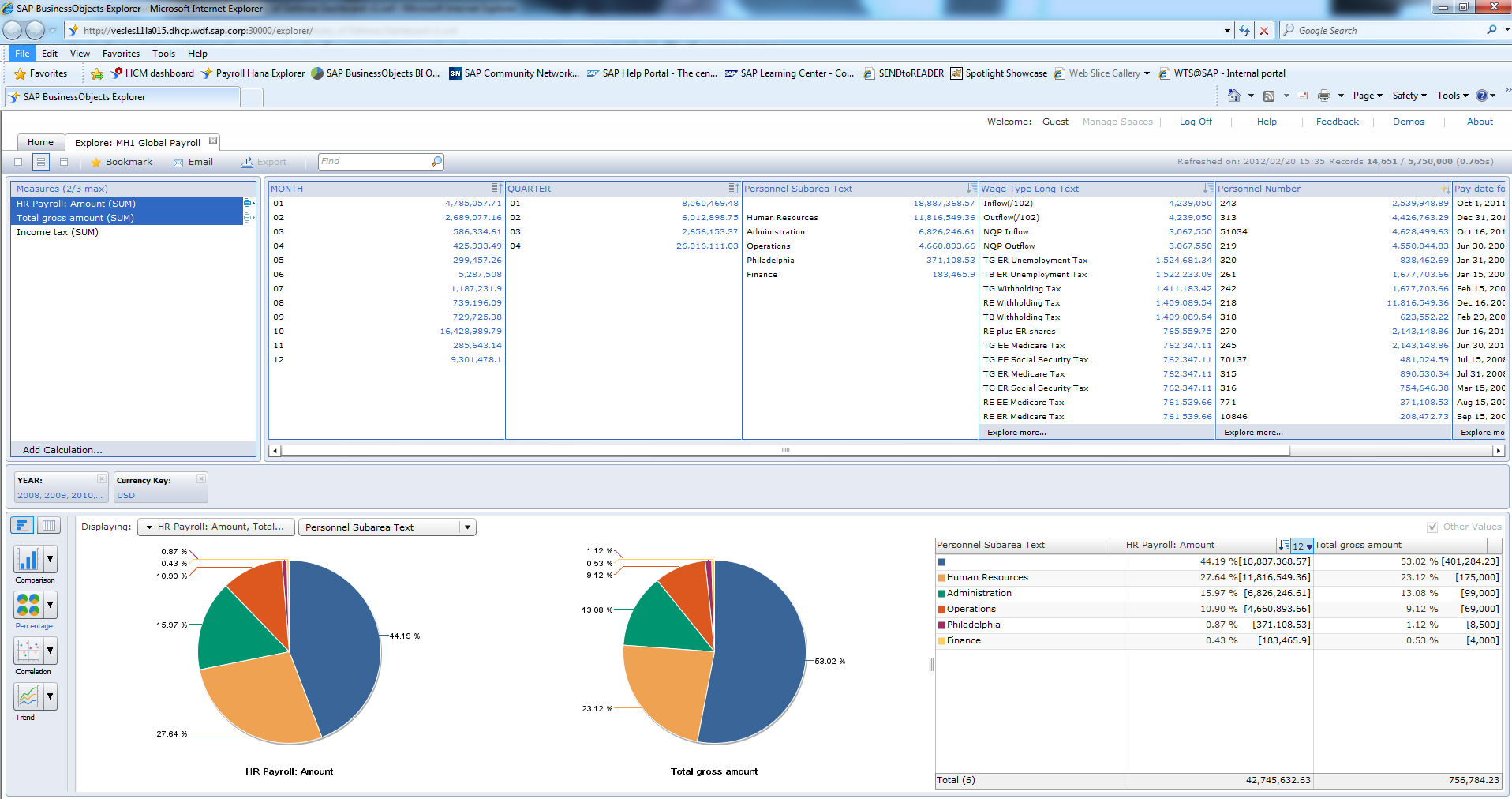Viewport: 1512px width, 799px height.
Task: Switch to the Home tab
Action: 40,142
